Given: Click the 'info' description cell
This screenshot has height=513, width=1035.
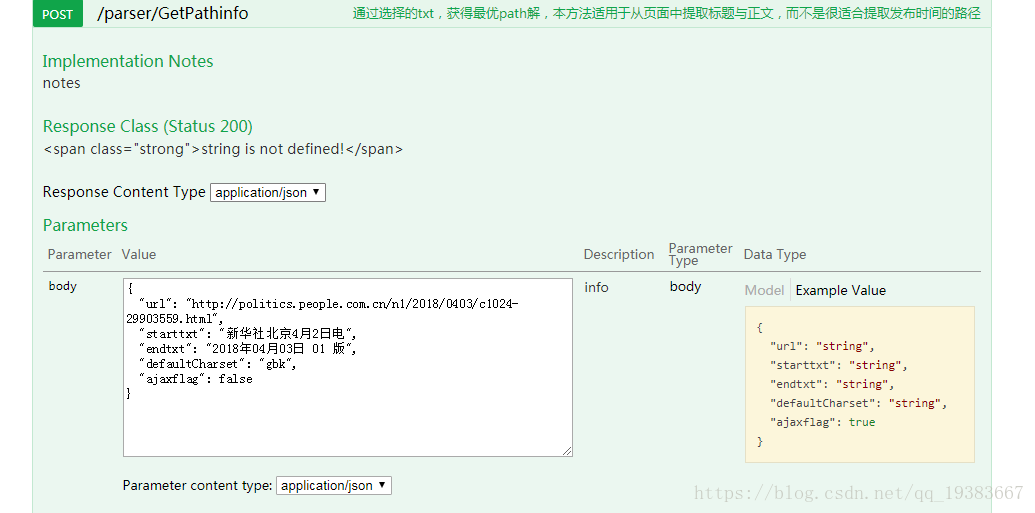Looking at the screenshot, I should 596,287.
